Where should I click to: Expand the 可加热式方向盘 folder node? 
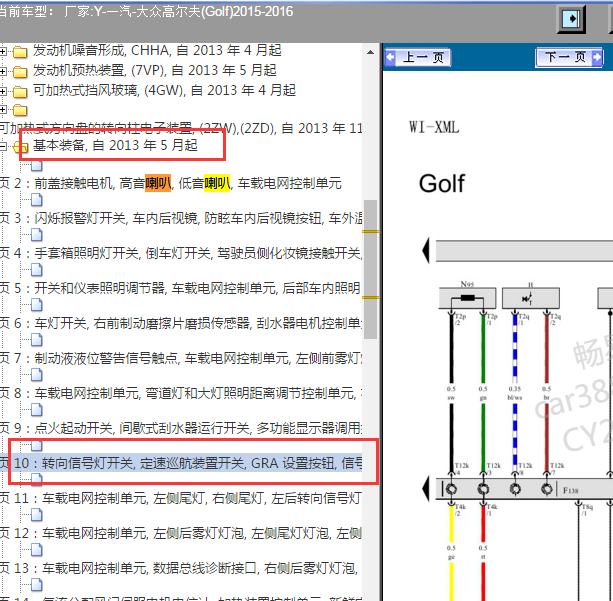(x=3, y=109)
